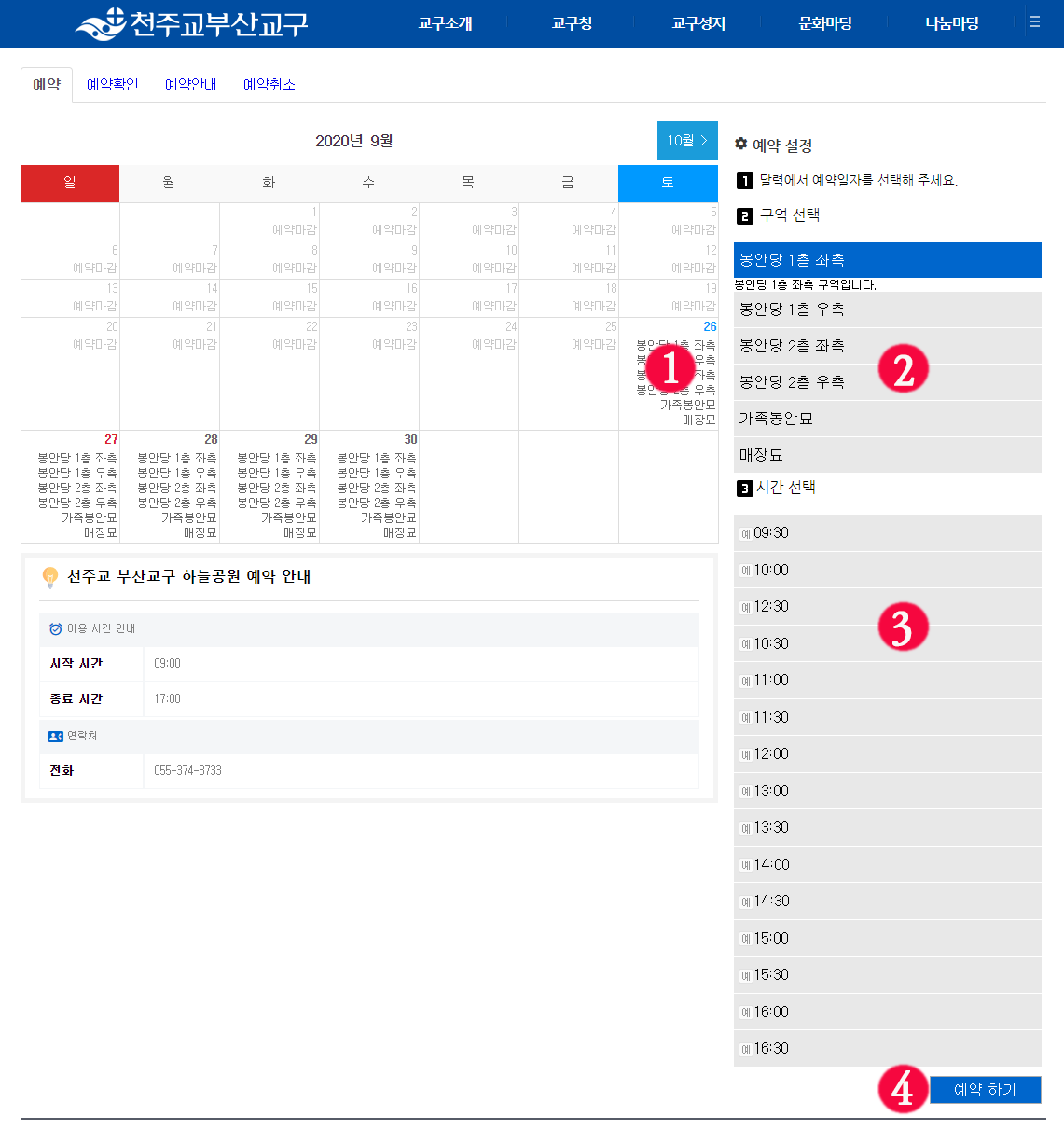Switch to the 예약확인 tab
This screenshot has height=1130, width=1064.
pos(112,84)
